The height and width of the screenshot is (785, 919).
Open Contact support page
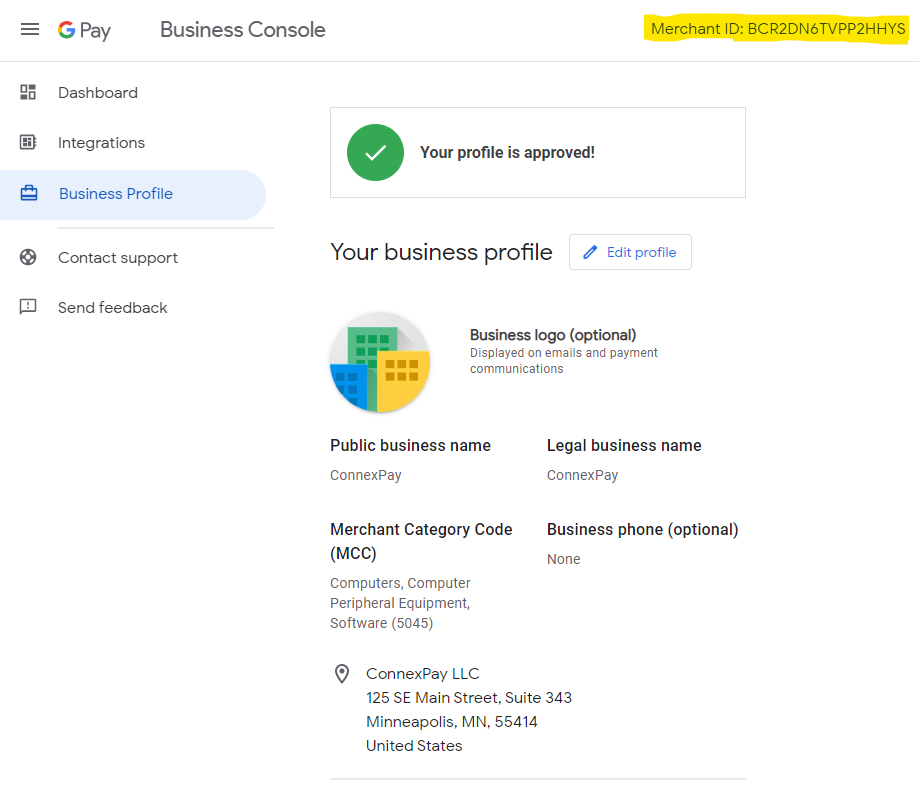[x=118, y=258]
